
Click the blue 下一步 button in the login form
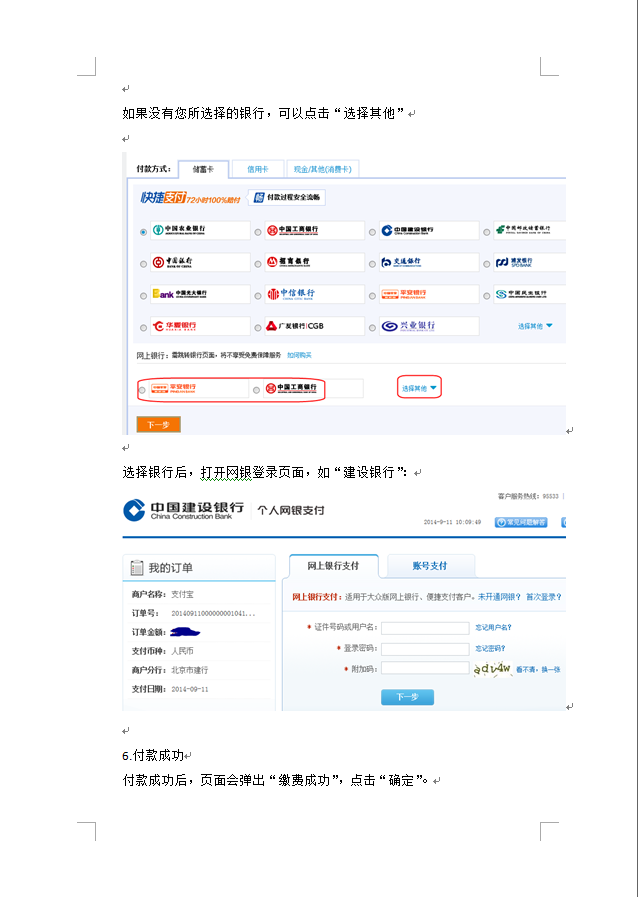point(407,697)
